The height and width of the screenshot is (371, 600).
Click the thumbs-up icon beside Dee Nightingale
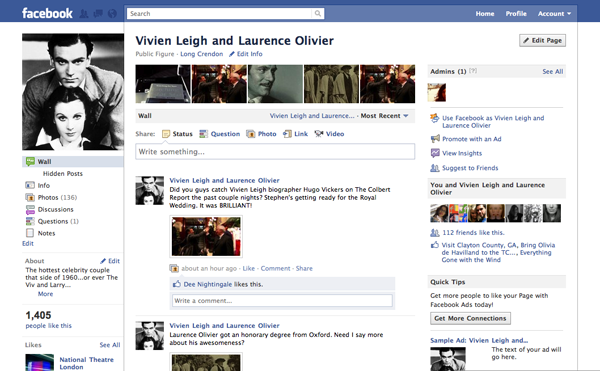[177, 284]
